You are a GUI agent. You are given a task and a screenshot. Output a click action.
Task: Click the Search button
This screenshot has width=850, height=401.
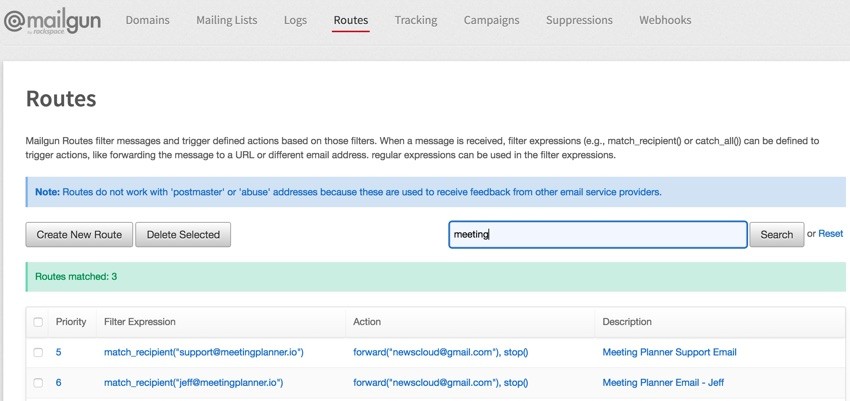pyautogui.click(x=777, y=235)
